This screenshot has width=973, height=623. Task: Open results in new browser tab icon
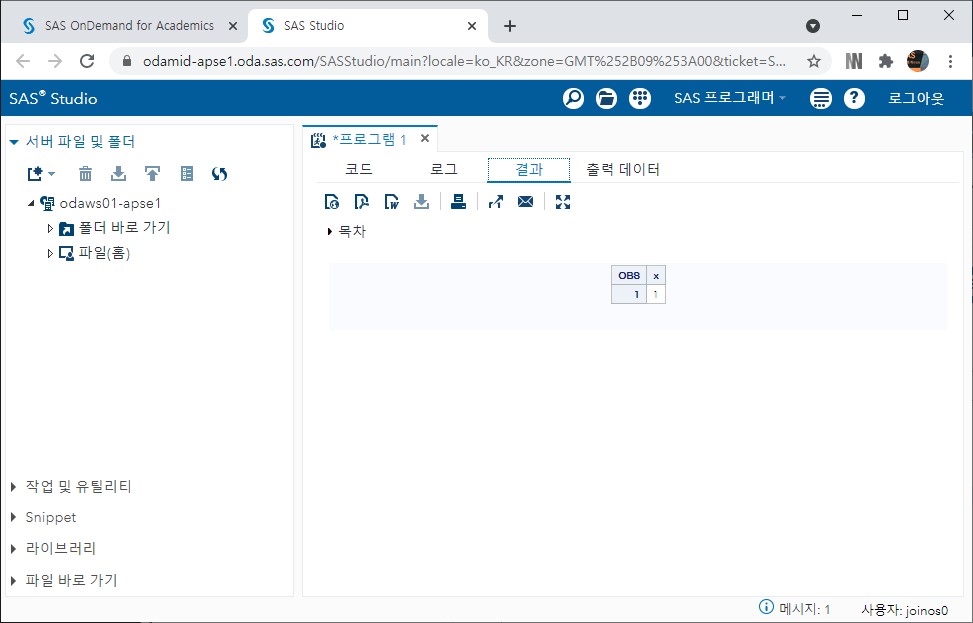pyautogui.click(x=496, y=202)
